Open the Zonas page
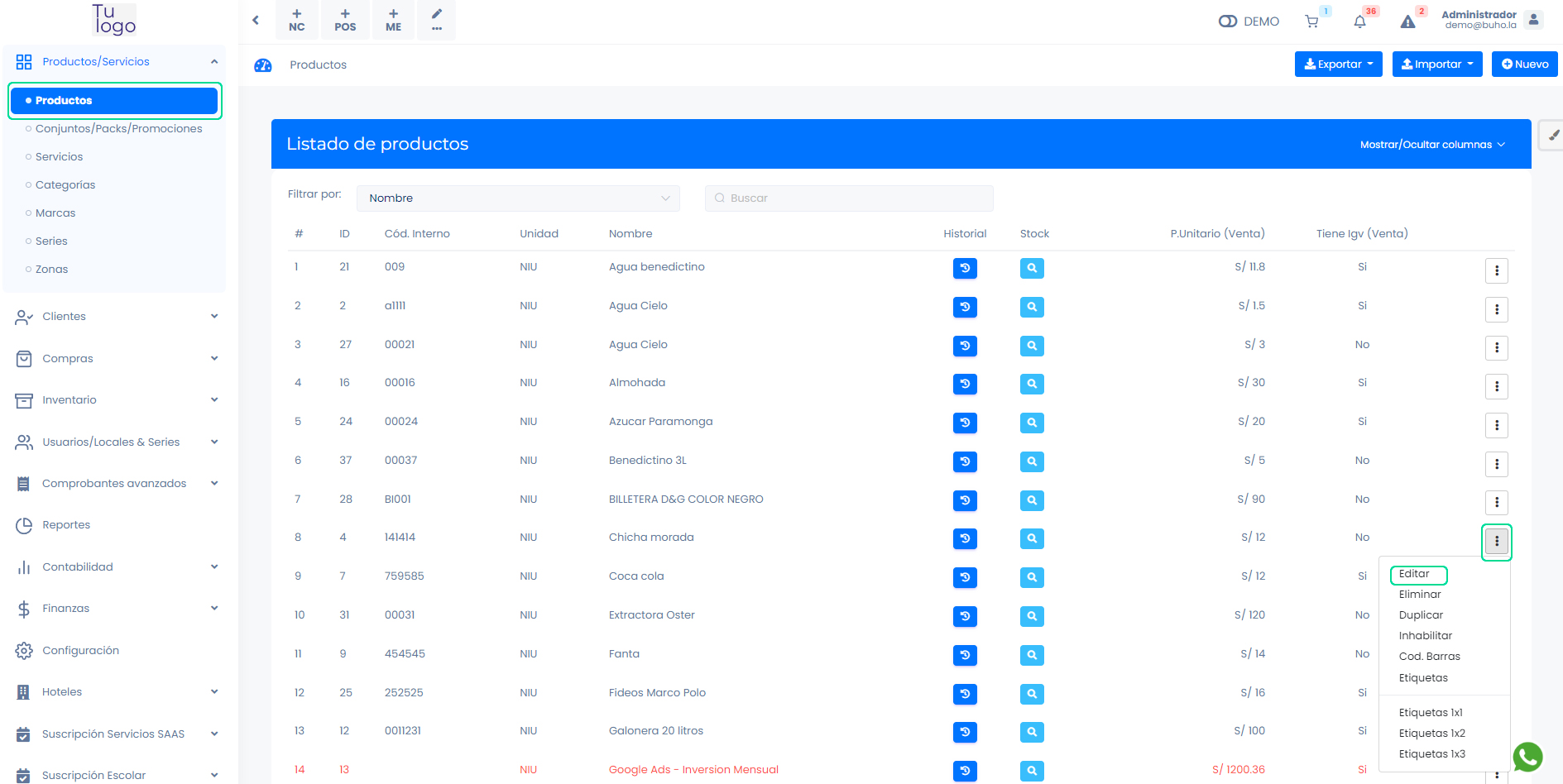This screenshot has width=1563, height=784. pyautogui.click(x=51, y=270)
